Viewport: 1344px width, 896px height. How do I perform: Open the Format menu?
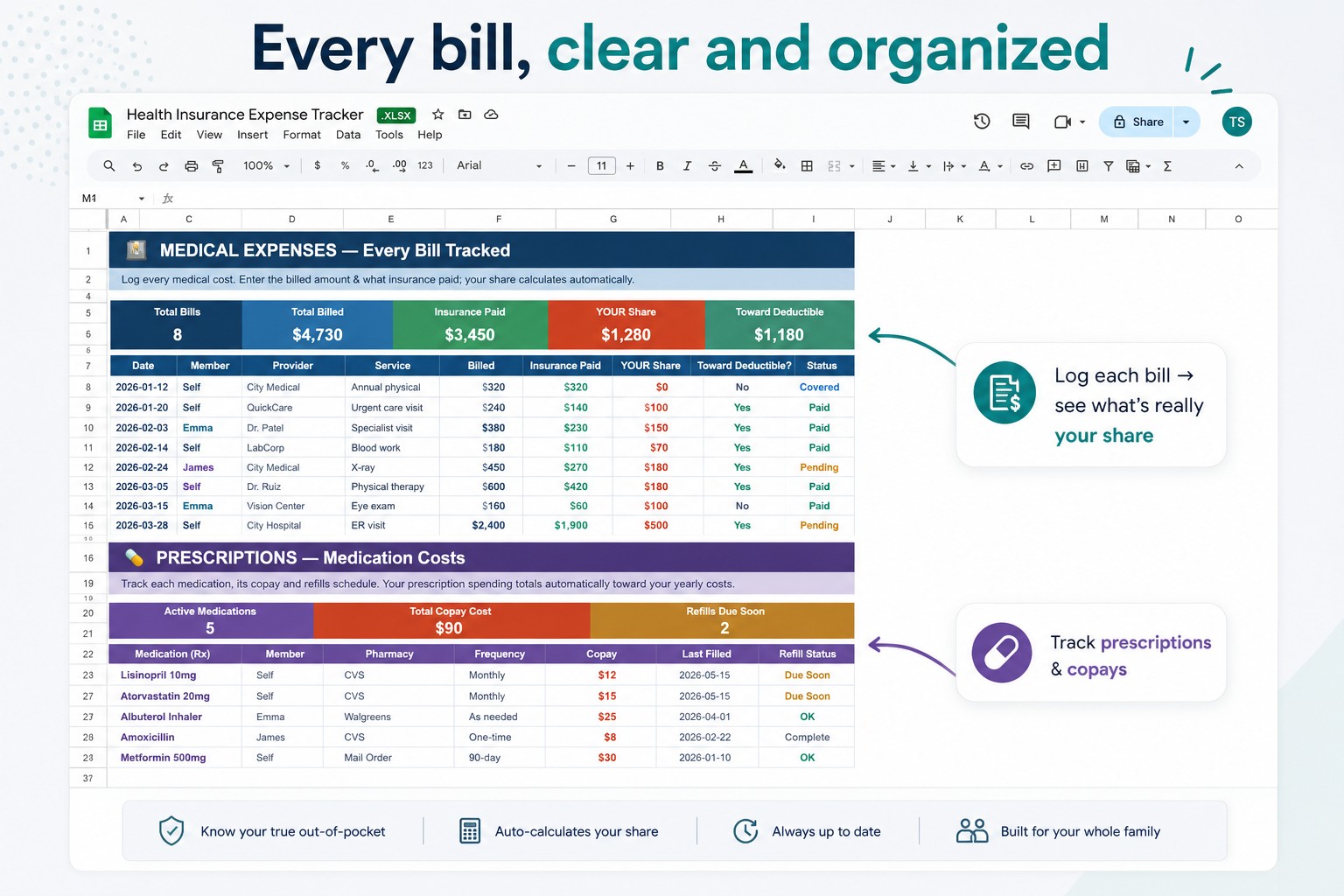point(302,135)
